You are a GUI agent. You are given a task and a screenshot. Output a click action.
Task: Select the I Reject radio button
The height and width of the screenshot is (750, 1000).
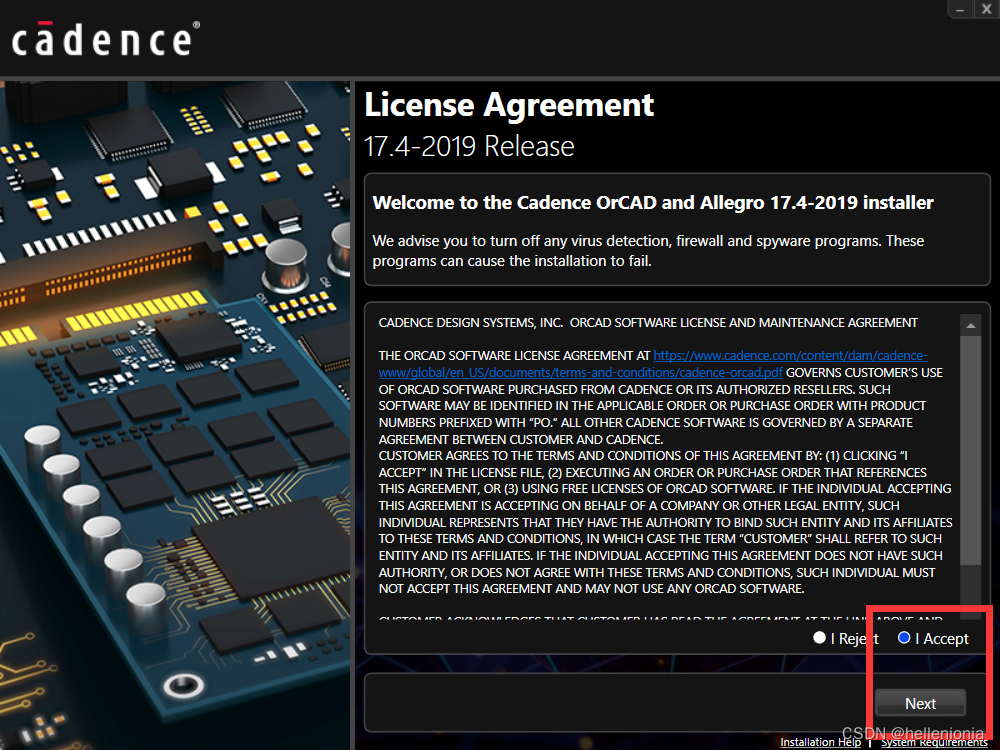pyautogui.click(x=820, y=638)
